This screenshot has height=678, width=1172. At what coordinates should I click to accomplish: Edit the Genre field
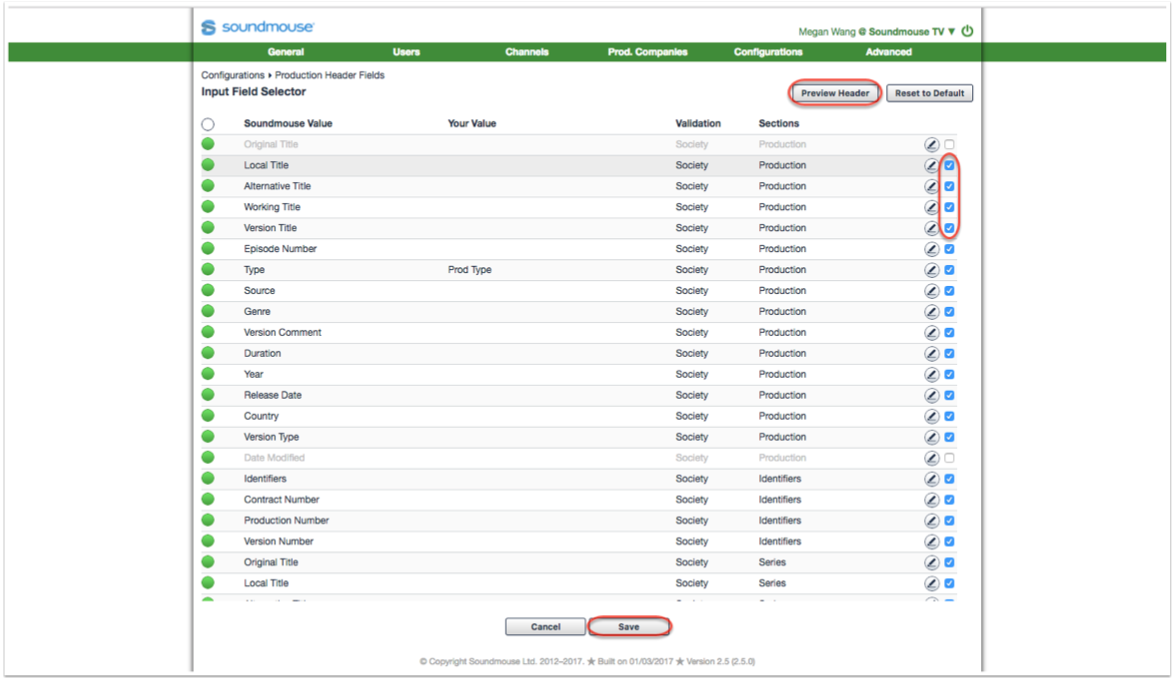931,312
